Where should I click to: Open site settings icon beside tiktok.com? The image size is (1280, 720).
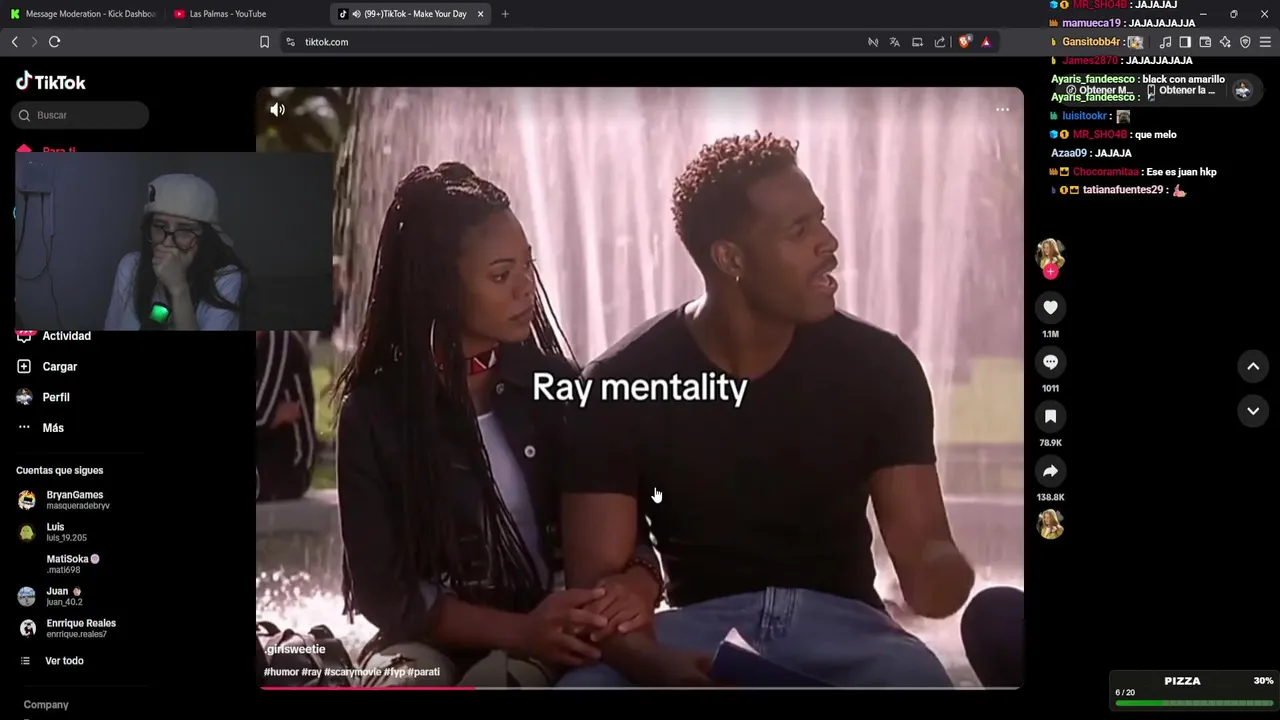coord(290,42)
